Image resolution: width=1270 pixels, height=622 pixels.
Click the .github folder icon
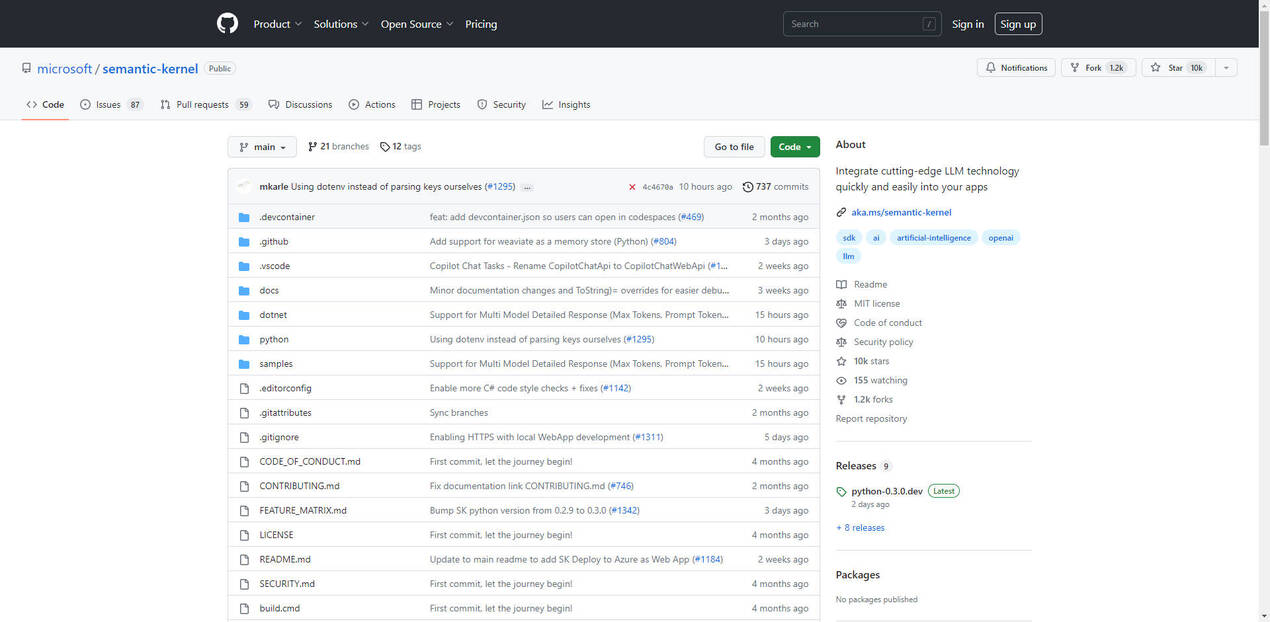[244, 242]
